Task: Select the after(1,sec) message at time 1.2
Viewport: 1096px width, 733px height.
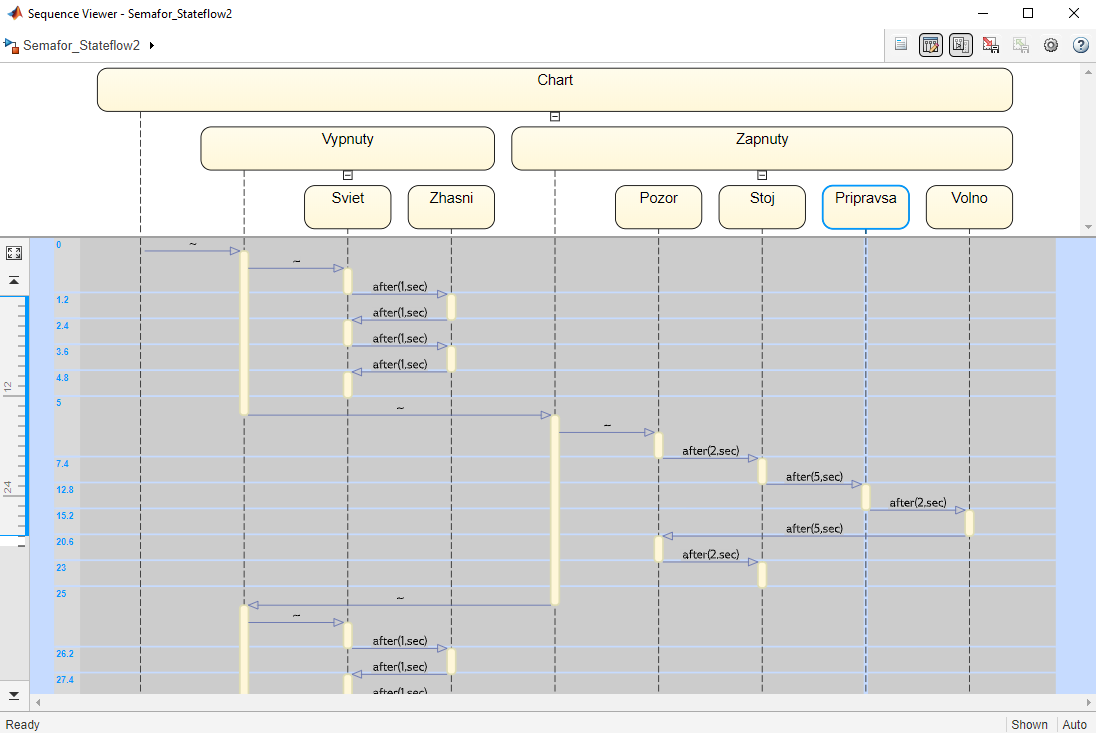Action: (x=400, y=287)
